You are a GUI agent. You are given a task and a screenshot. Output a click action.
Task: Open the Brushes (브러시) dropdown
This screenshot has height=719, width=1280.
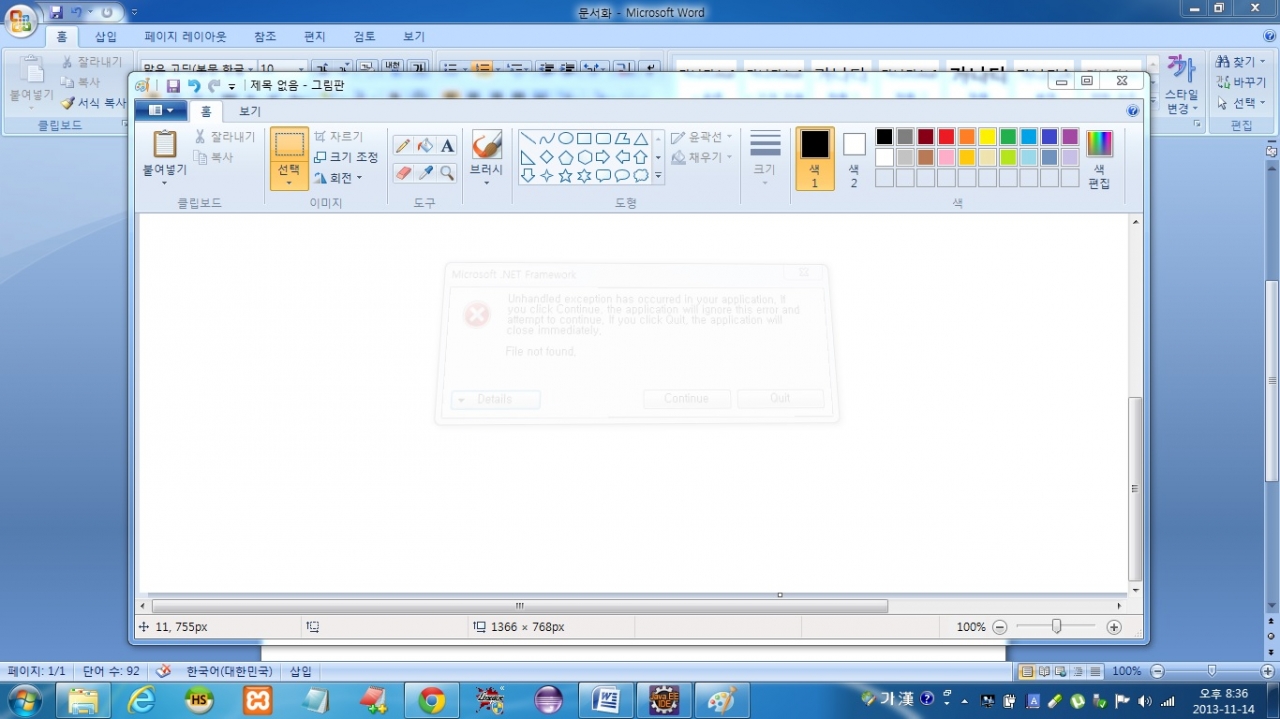[486, 176]
